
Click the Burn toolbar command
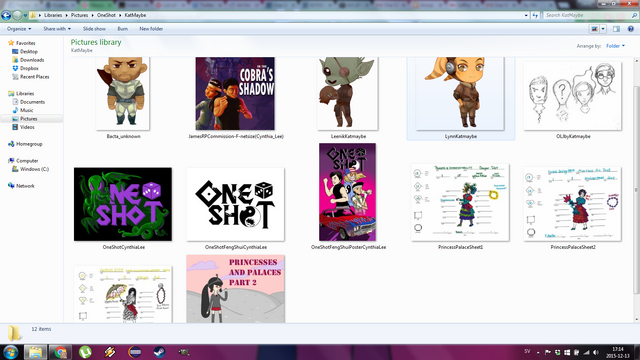[x=122, y=29]
